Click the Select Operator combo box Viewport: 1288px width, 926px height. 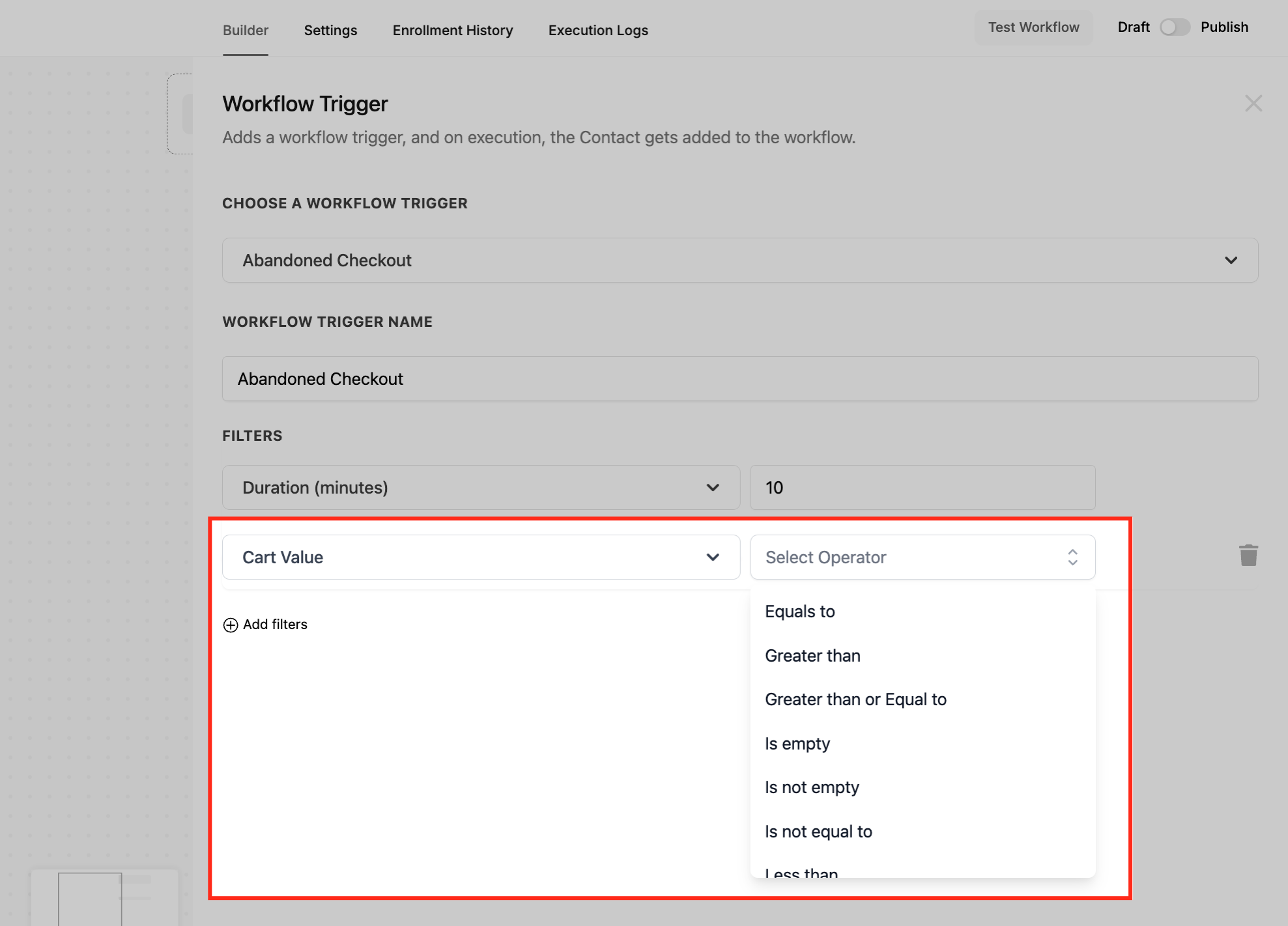click(x=922, y=557)
